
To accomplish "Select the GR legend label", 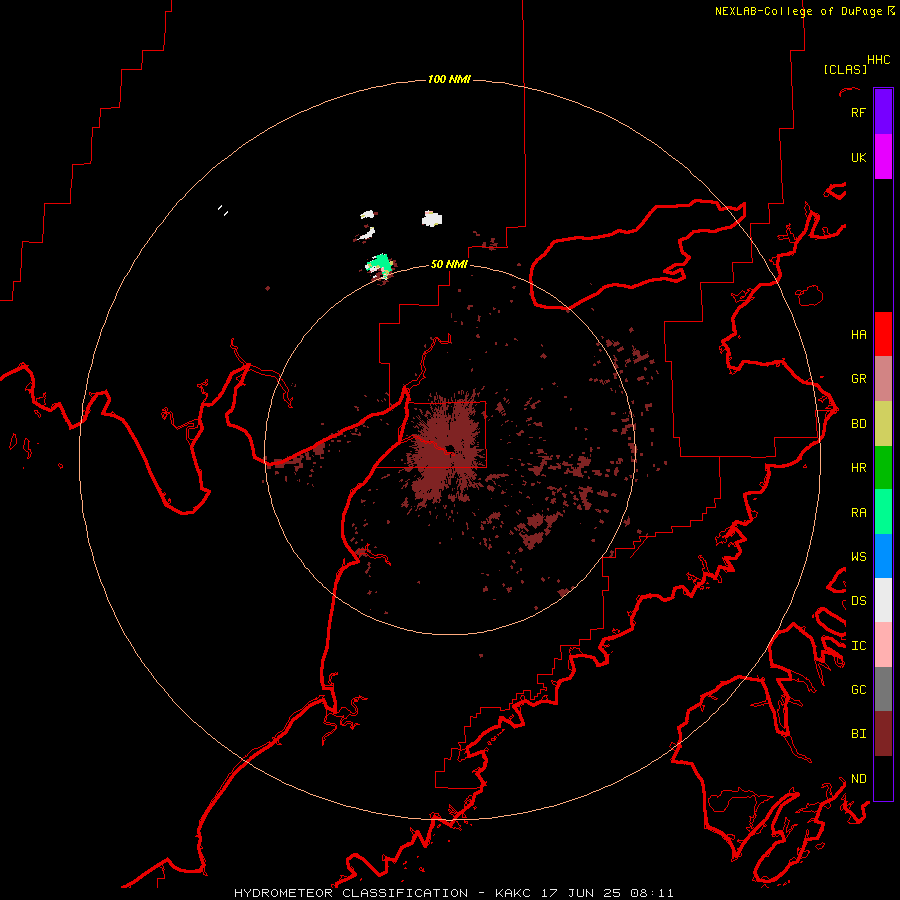I will pos(858,378).
